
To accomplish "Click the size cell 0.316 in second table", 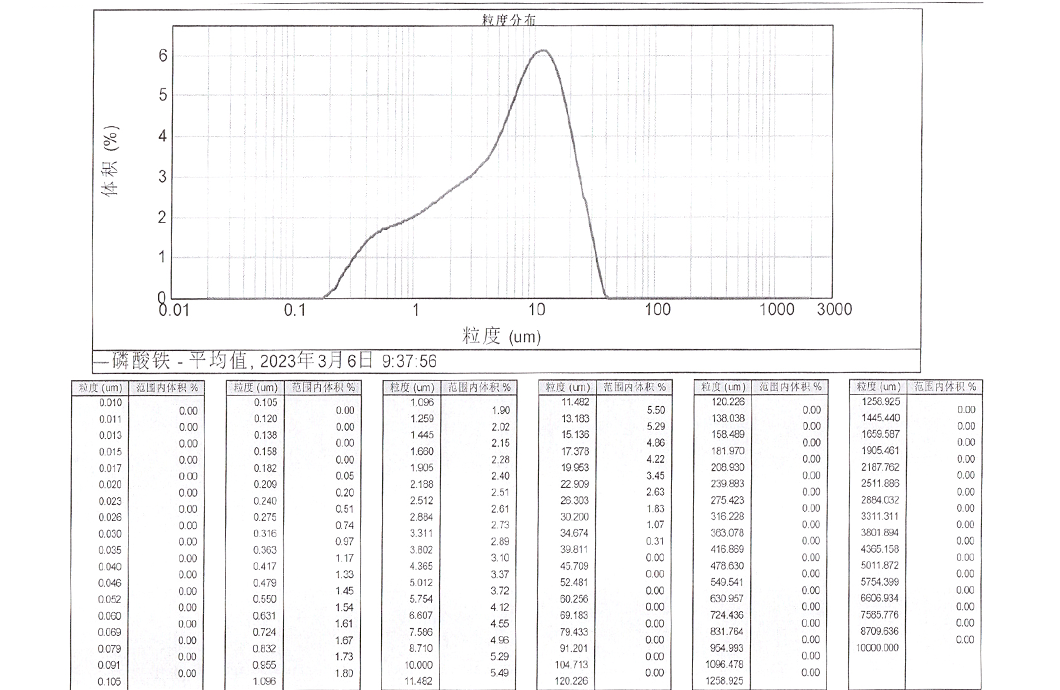I will pos(264,533).
